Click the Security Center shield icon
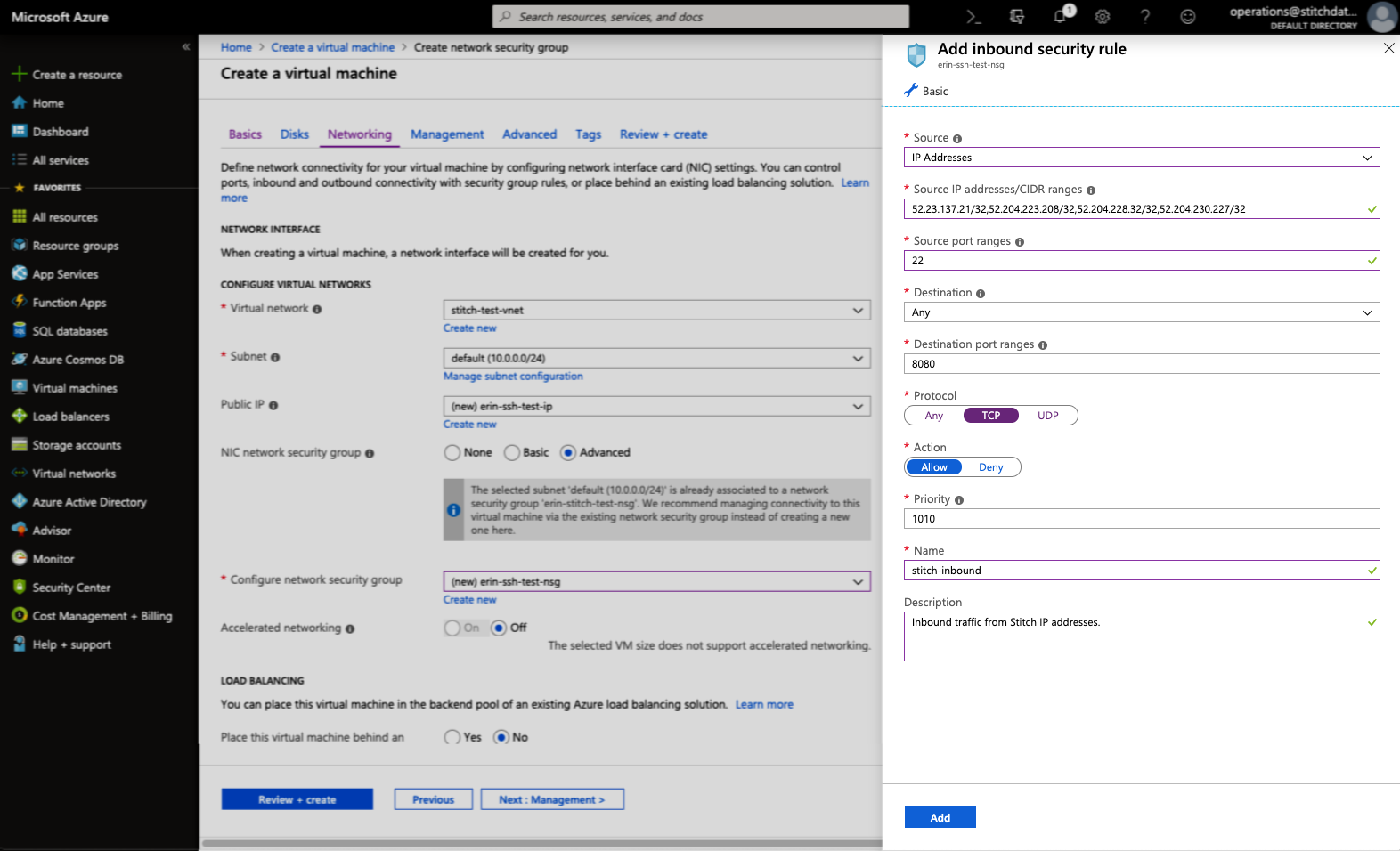The image size is (1400, 851). click(20, 587)
